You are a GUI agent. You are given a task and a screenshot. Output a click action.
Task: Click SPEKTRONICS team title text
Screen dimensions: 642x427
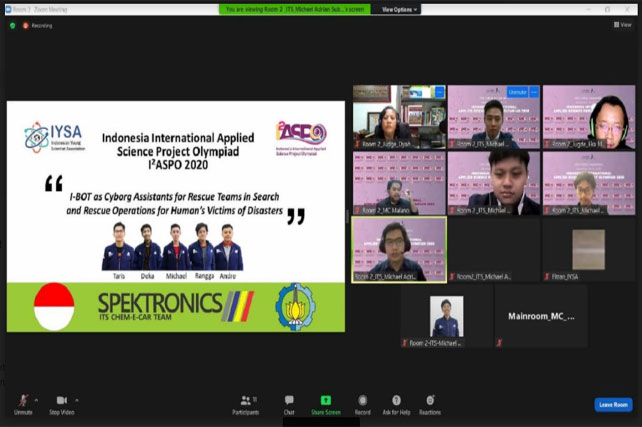pyautogui.click(x=160, y=303)
